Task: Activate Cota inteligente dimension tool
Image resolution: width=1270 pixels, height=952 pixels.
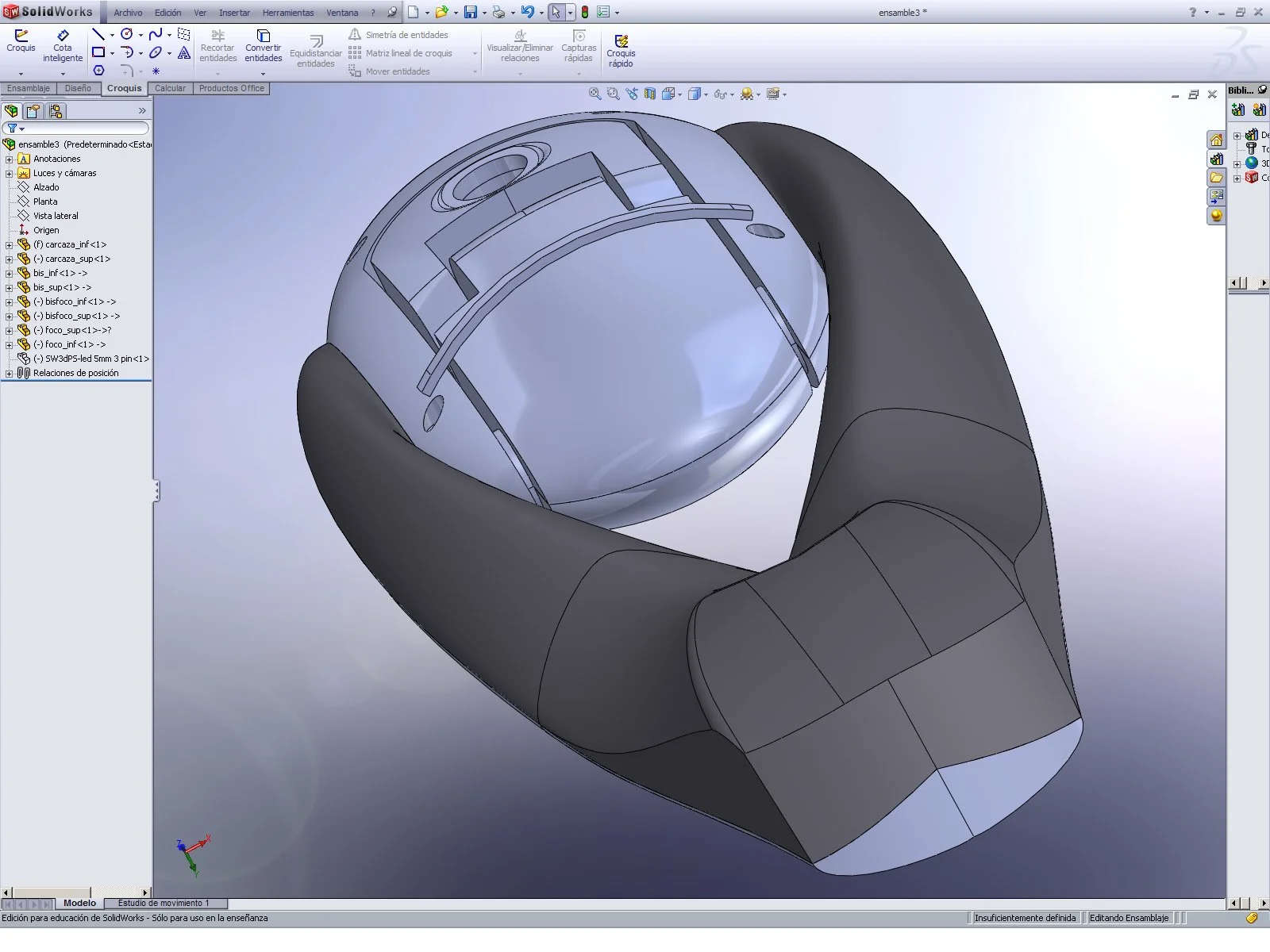Action: click(63, 46)
